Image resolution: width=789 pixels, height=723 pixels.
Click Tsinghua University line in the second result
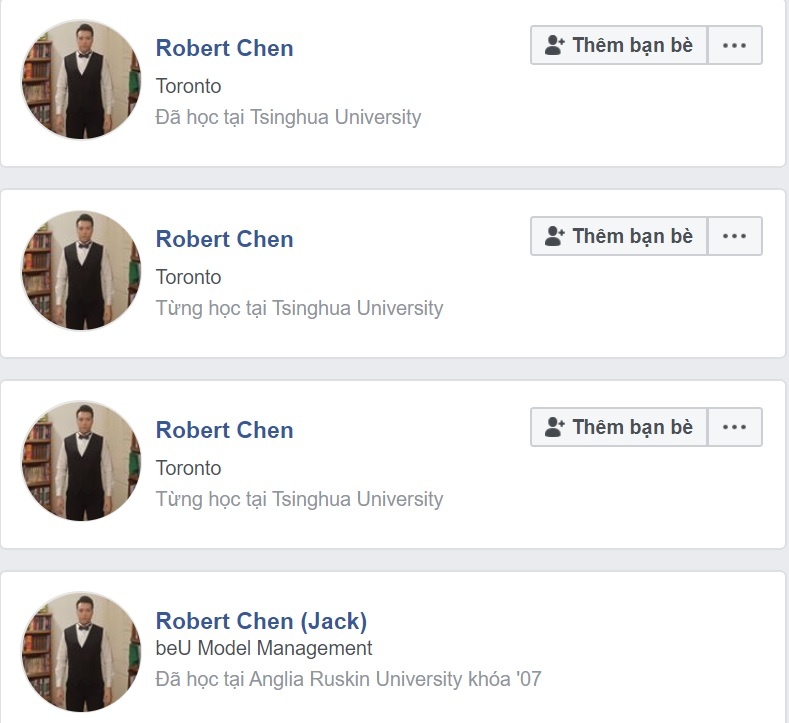point(299,308)
